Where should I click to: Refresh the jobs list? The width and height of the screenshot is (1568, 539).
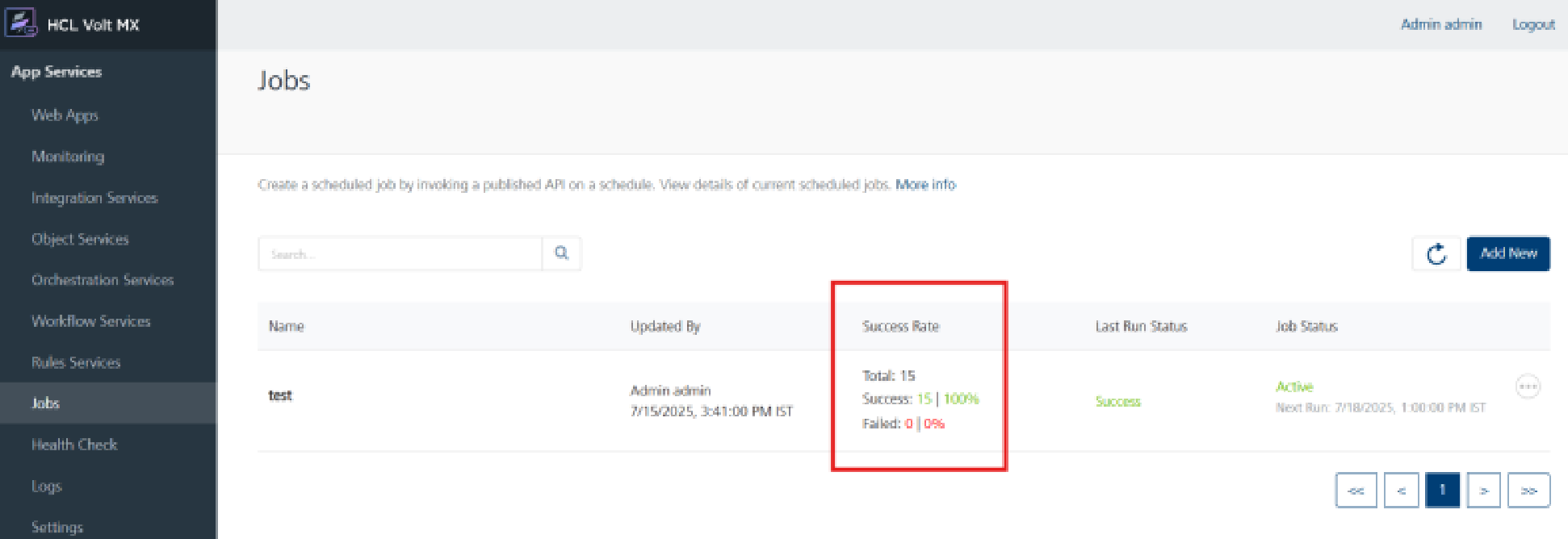(1436, 254)
